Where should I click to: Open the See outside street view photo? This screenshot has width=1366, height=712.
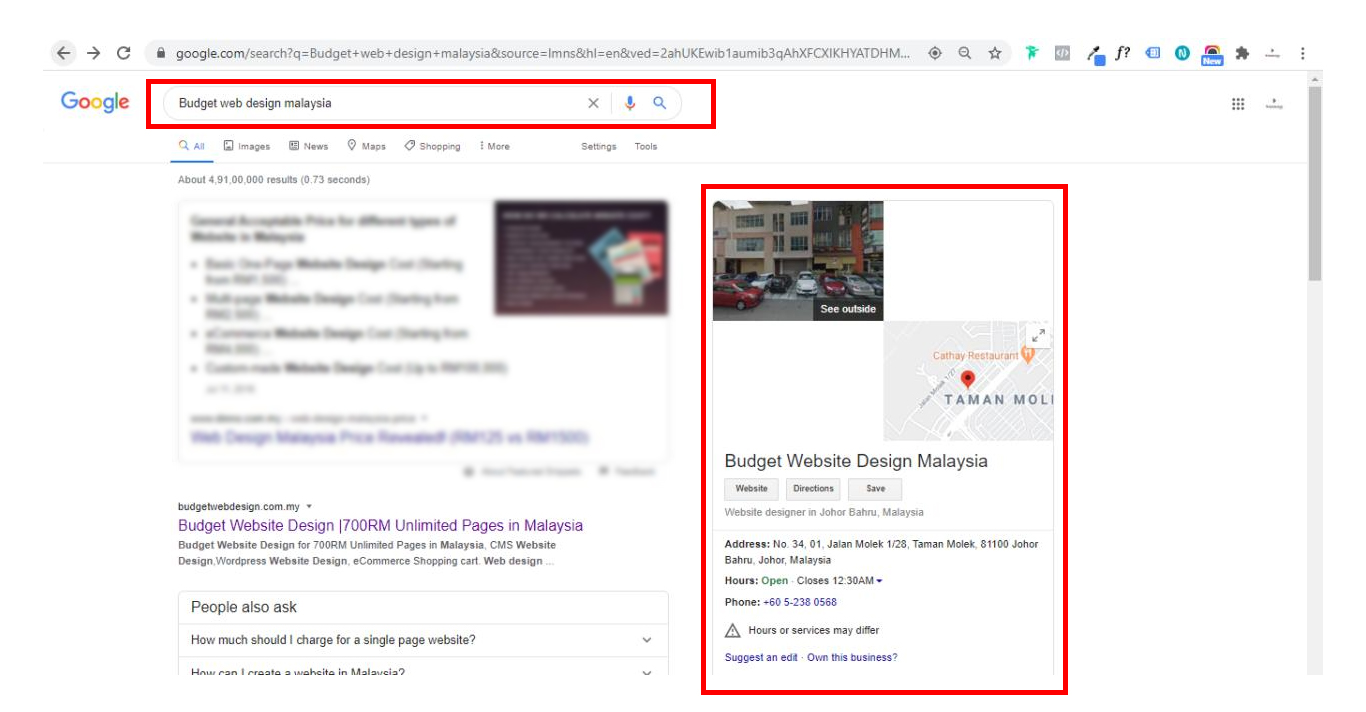pos(798,260)
